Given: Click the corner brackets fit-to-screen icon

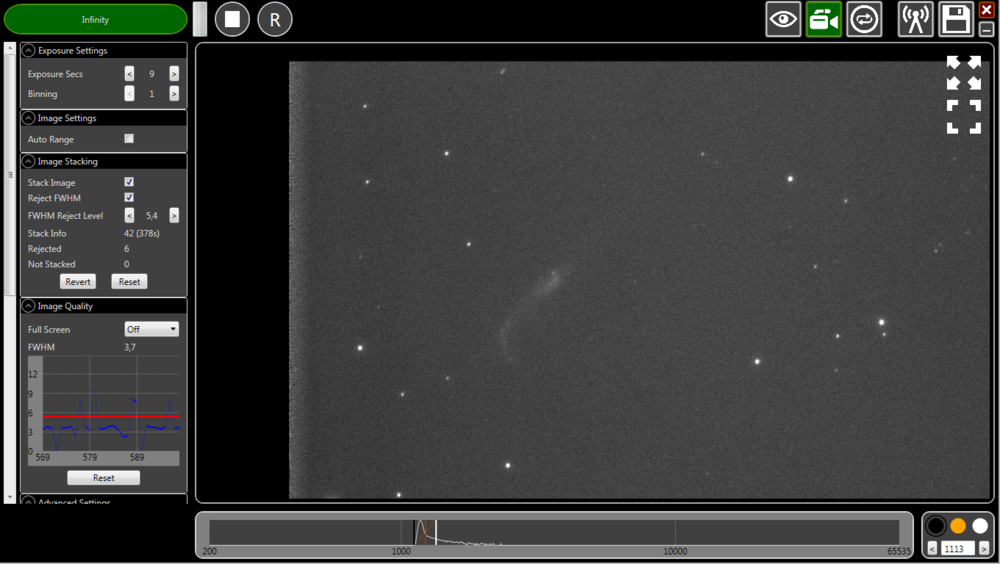Looking at the screenshot, I should [964, 117].
